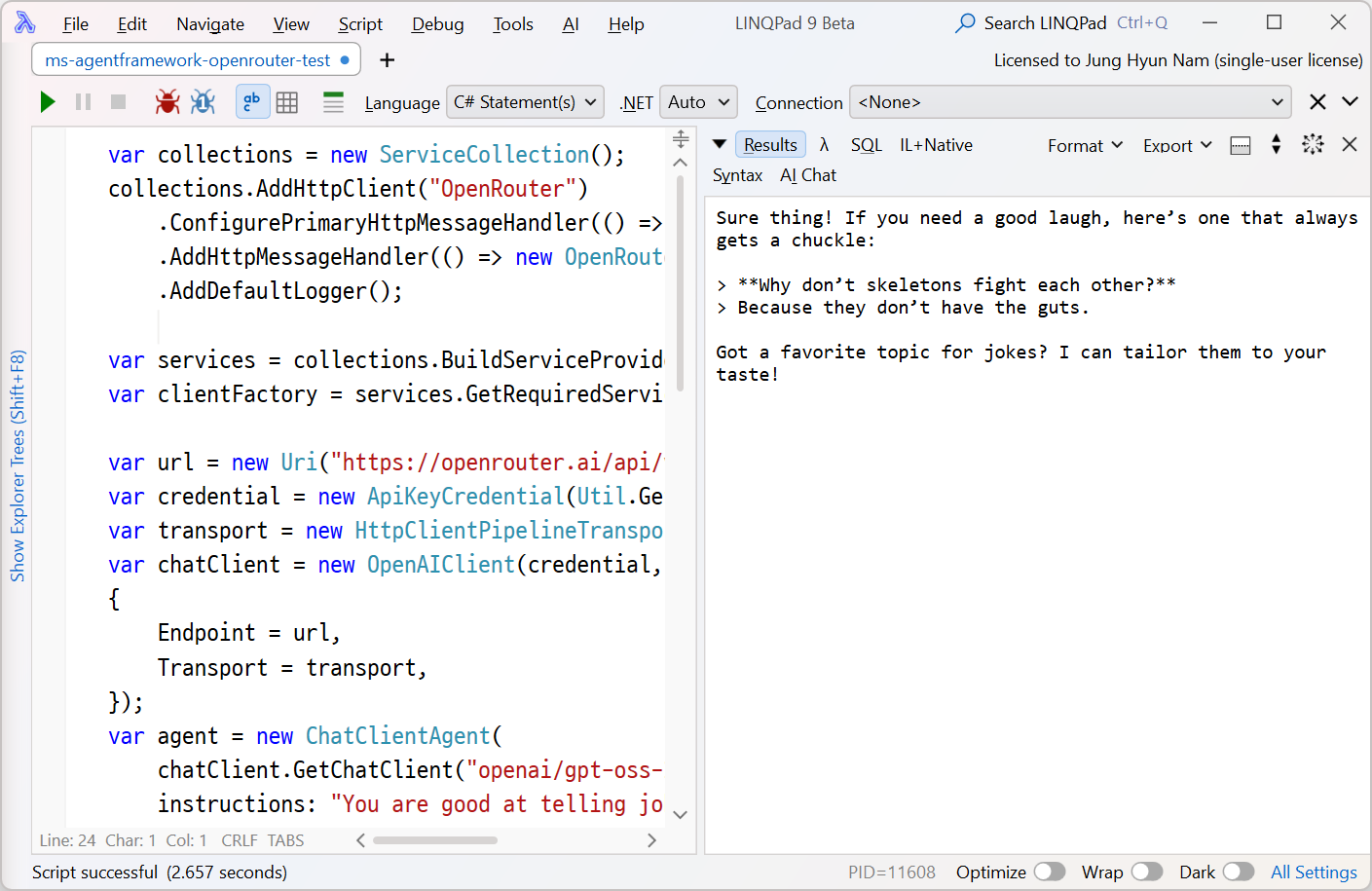Image resolution: width=1372 pixels, height=891 pixels.
Task: Click the pause execution icon
Action: 83,102
